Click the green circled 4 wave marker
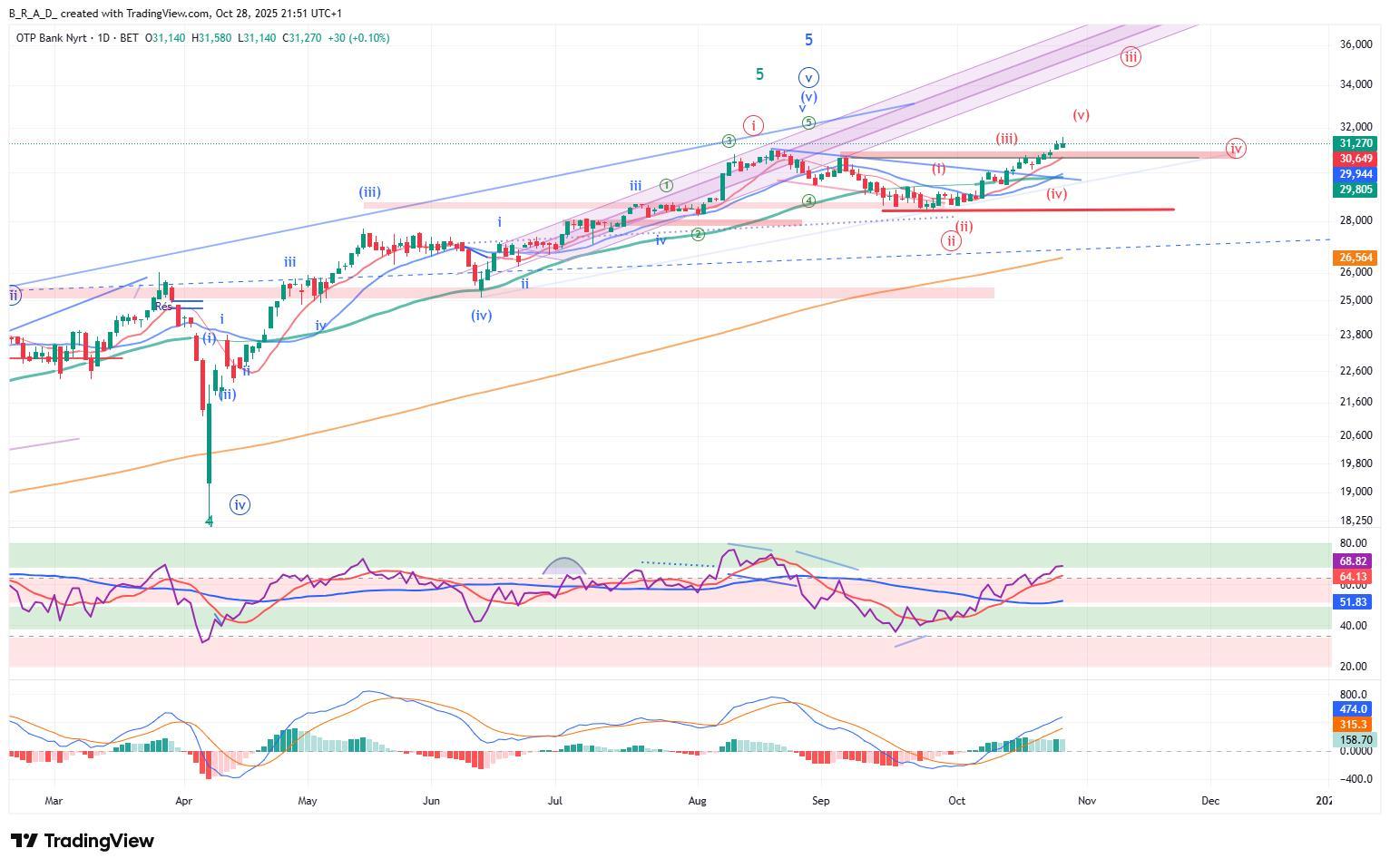The height and width of the screenshot is (868, 1390). coord(808,201)
